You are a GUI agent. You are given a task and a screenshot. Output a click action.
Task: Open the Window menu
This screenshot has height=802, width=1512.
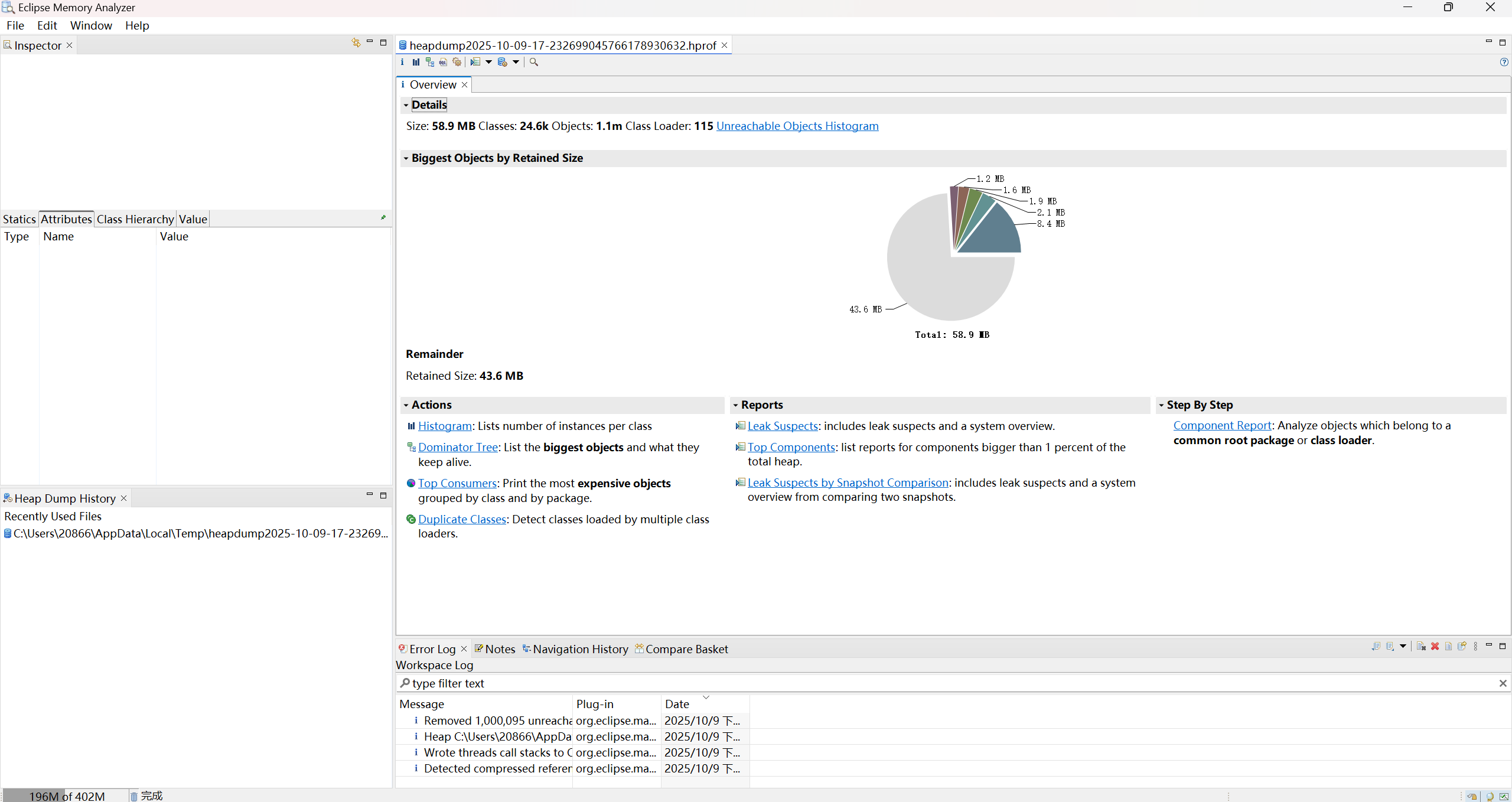pyautogui.click(x=91, y=25)
